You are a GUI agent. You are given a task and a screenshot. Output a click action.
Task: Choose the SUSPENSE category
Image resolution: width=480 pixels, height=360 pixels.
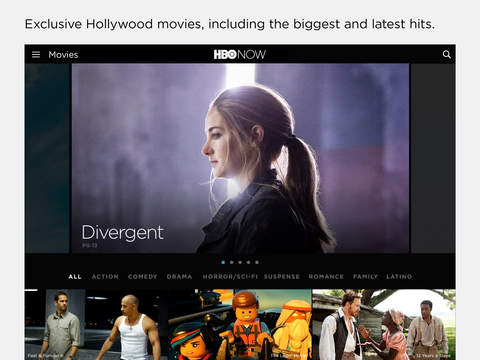point(282,277)
